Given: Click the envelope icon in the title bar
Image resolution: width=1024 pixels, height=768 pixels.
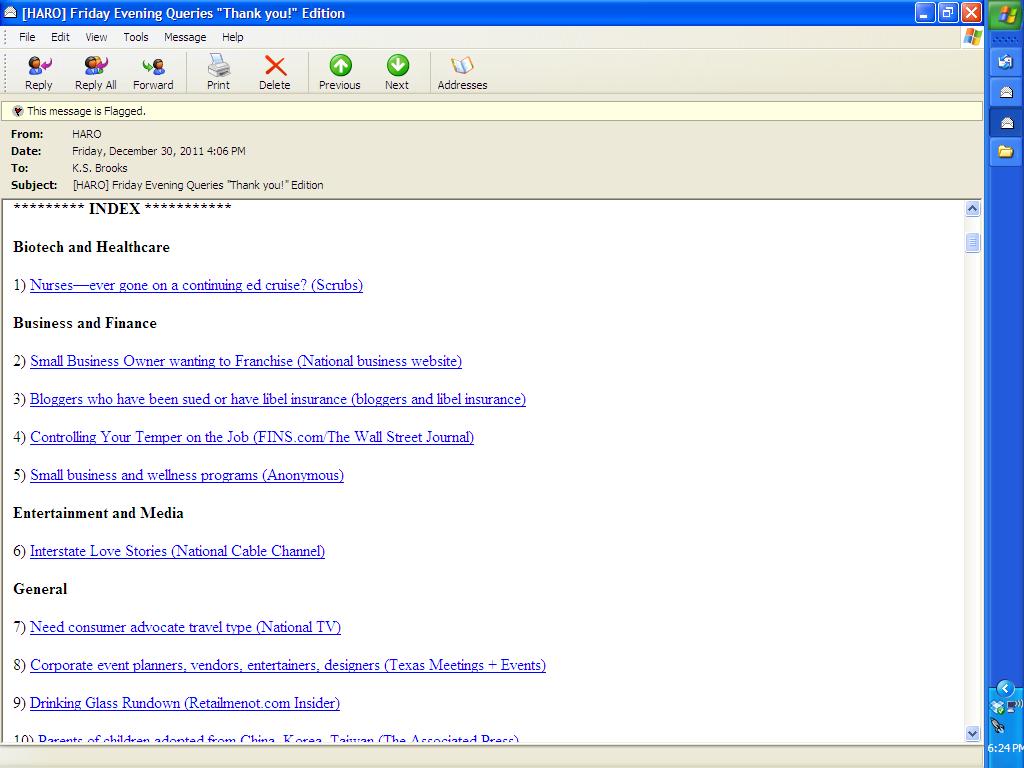Looking at the screenshot, I should coord(10,12).
